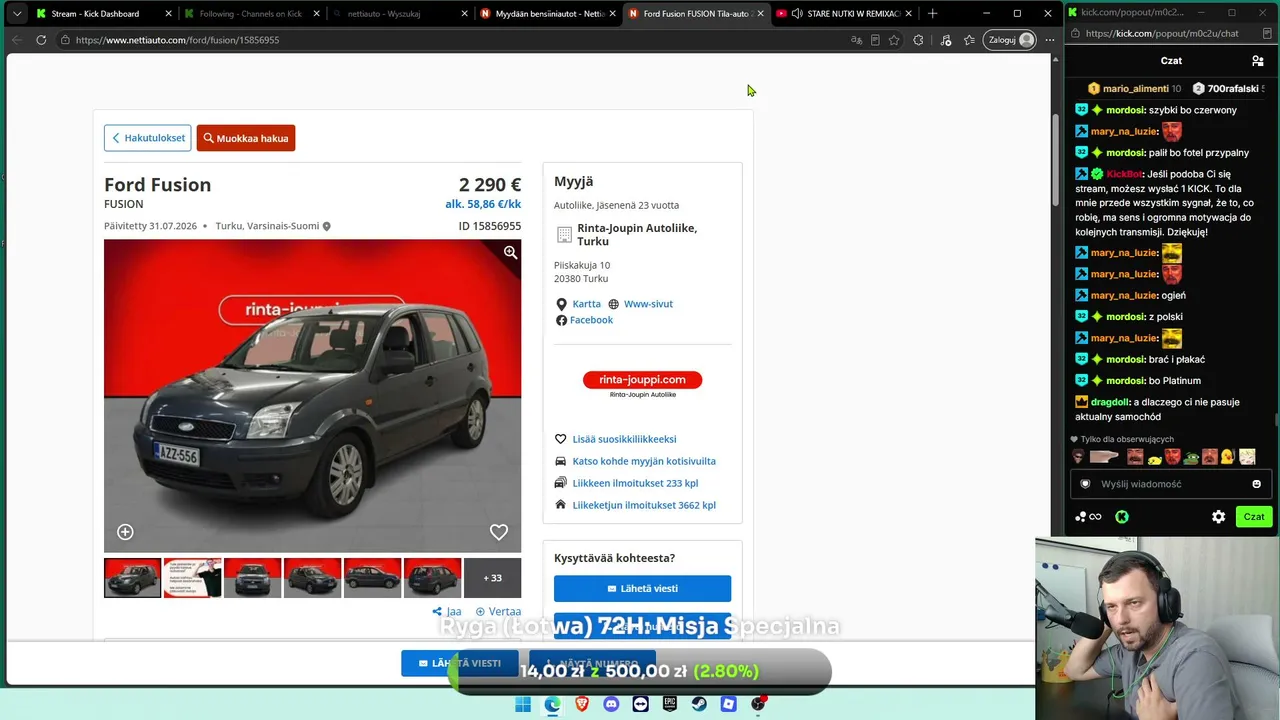Open Steam from the taskbar
Image resolution: width=1280 pixels, height=720 pixels.
(x=700, y=704)
